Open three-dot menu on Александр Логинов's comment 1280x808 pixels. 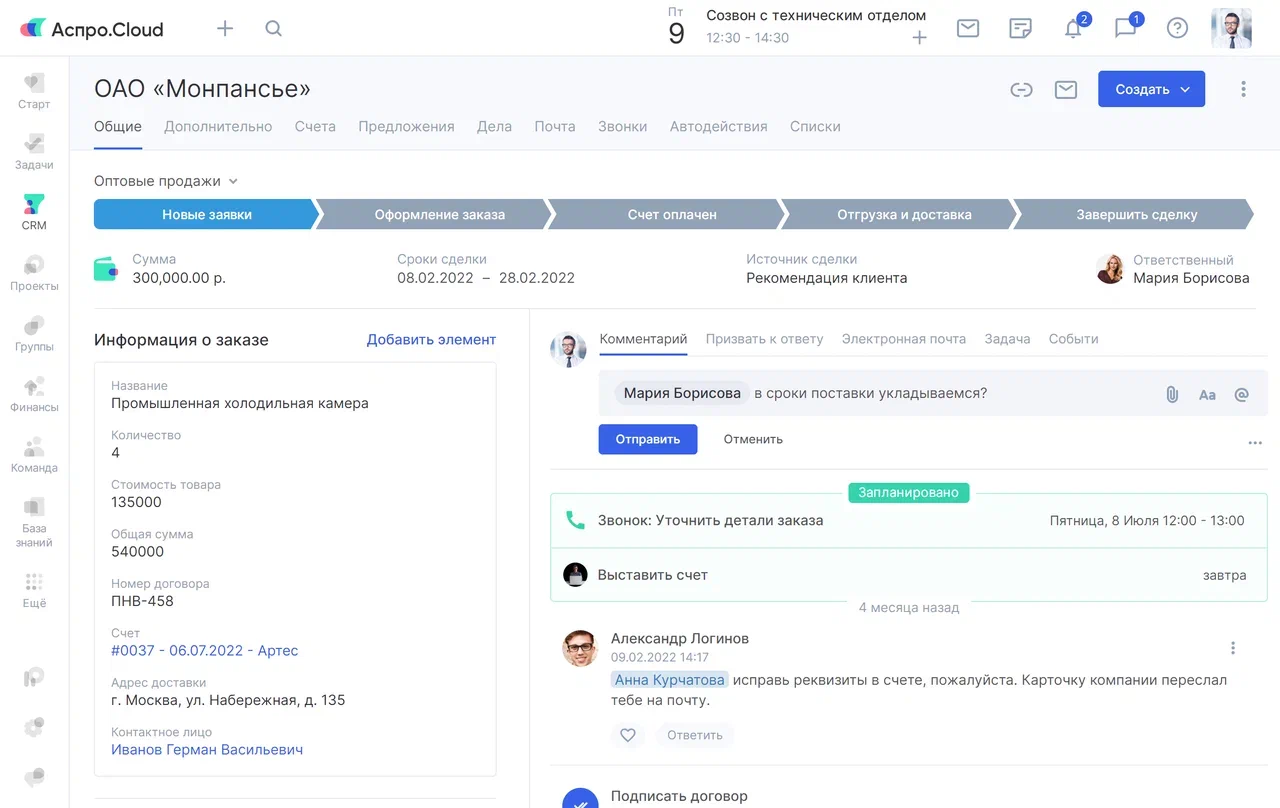[x=1233, y=648]
